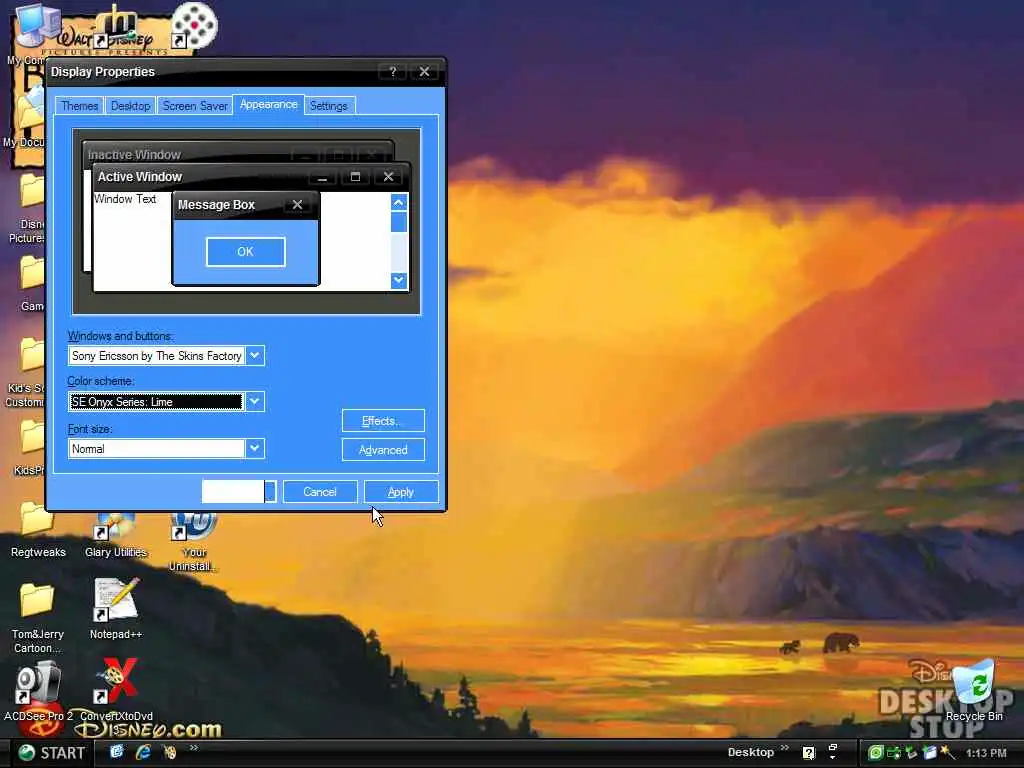Image resolution: width=1024 pixels, height=768 pixels.
Task: Open the Settings tab
Action: [x=328, y=106]
